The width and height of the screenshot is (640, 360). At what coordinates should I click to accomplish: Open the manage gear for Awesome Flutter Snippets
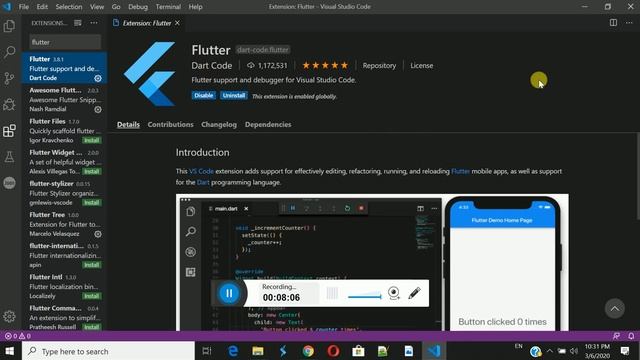[x=98, y=109]
